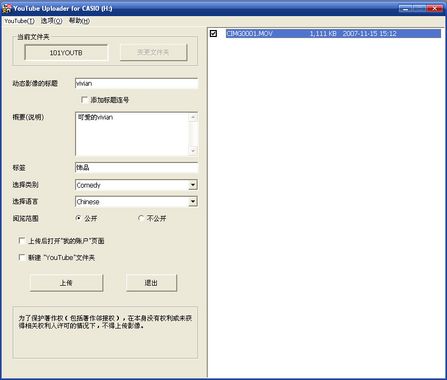The image size is (447, 380).
Task: Click the 1,111 KB file size
Action: 323,33
